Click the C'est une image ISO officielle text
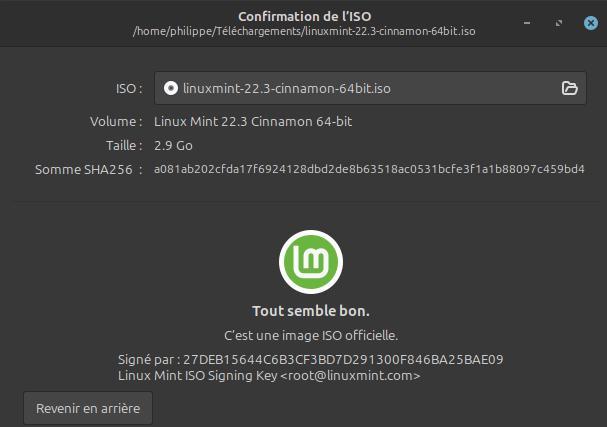This screenshot has width=607, height=427. click(x=311, y=335)
